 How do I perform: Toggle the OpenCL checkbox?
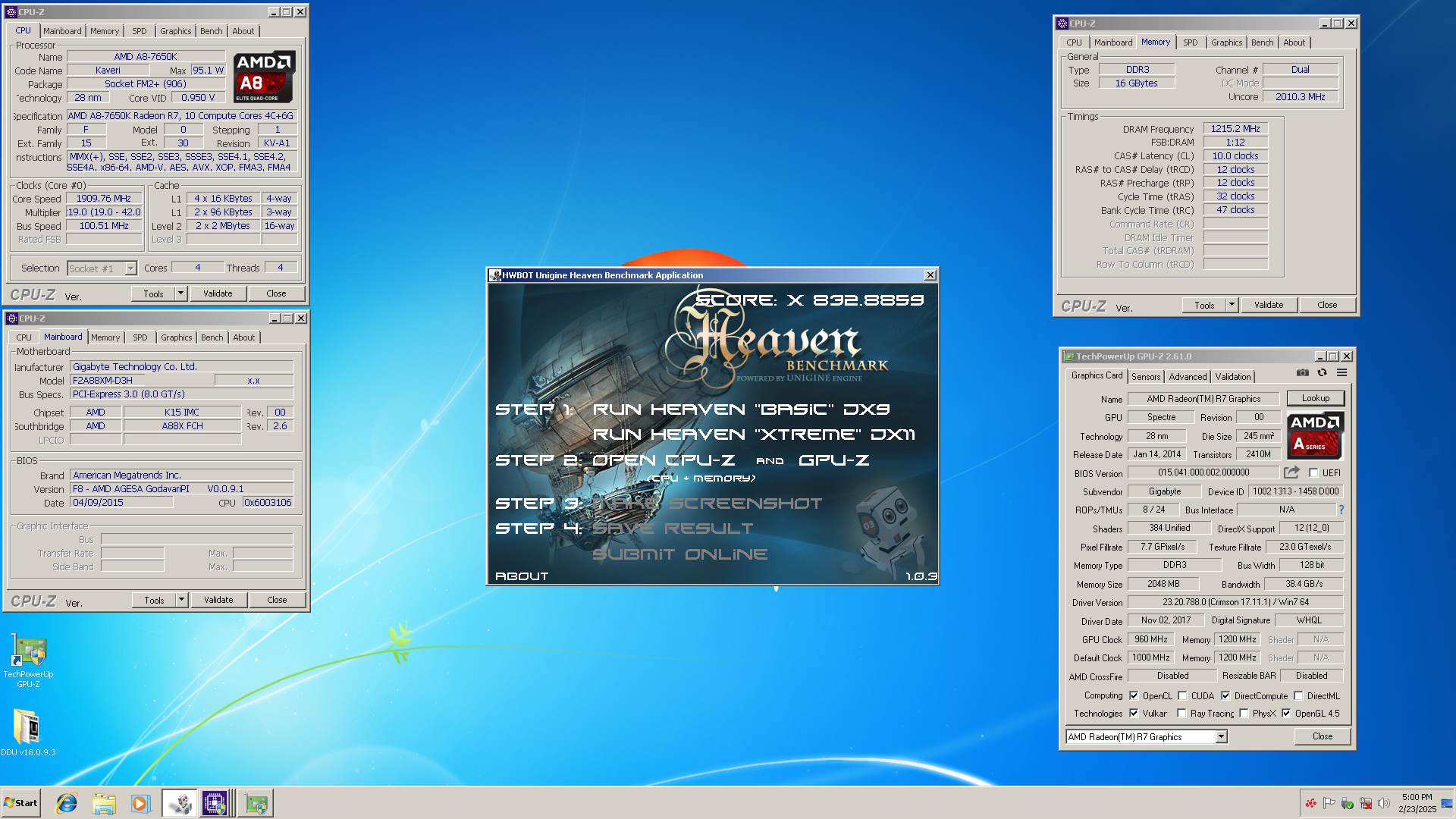[1134, 695]
